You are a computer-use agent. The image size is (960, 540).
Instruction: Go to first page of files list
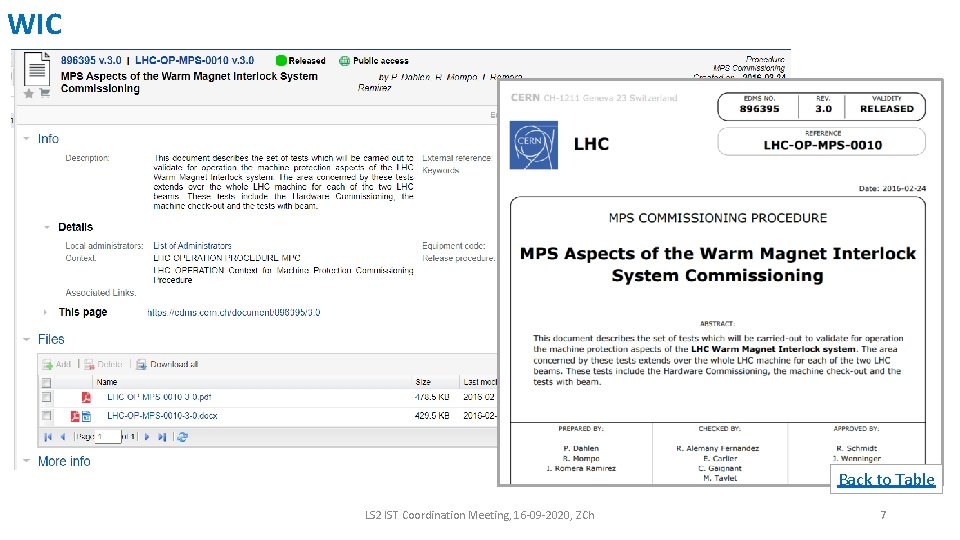pyautogui.click(x=48, y=437)
